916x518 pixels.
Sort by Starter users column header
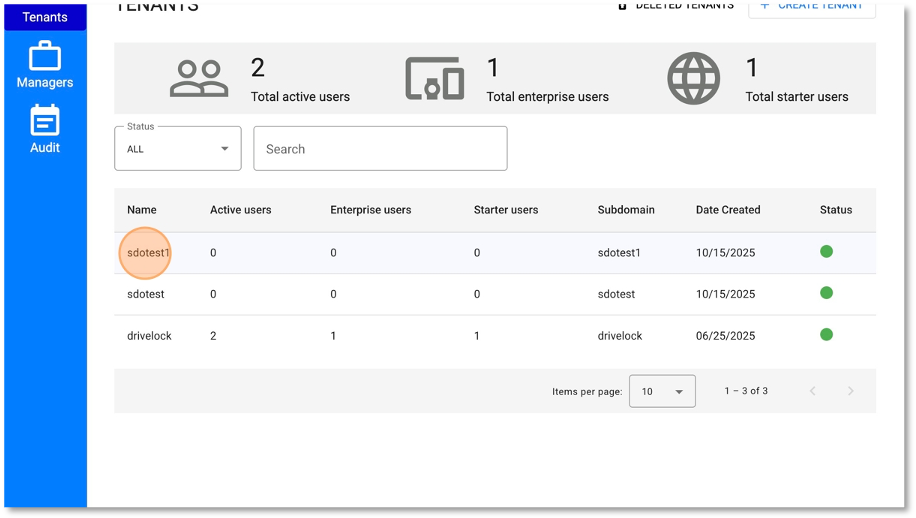pos(506,210)
